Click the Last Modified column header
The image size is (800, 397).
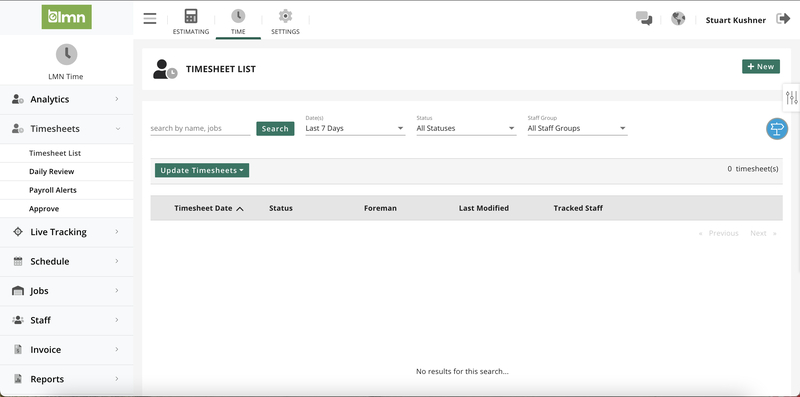pyautogui.click(x=484, y=208)
